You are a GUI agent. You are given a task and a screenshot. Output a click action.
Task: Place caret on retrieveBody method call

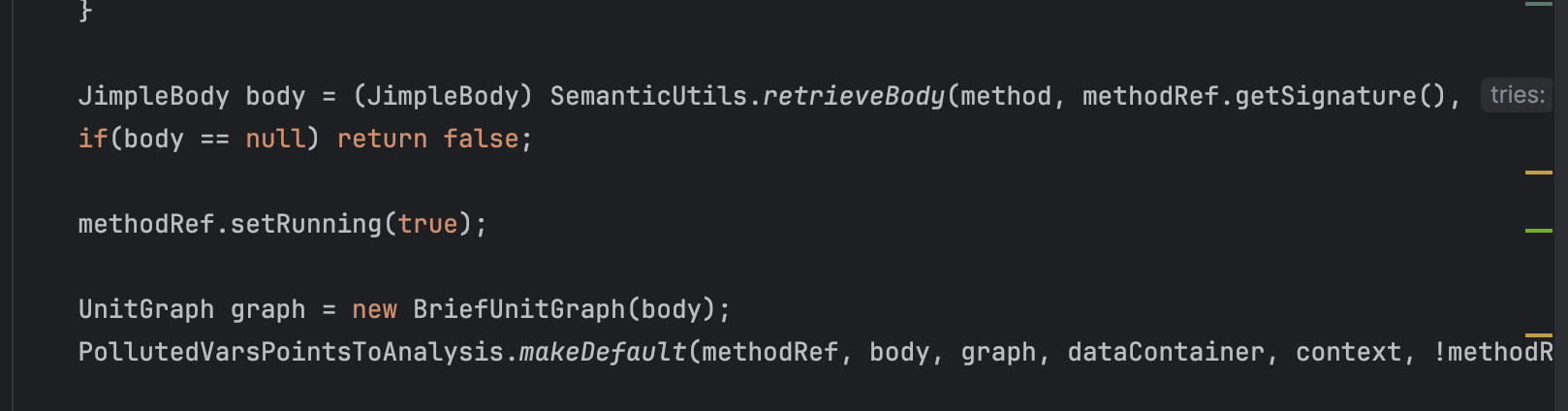point(853,96)
